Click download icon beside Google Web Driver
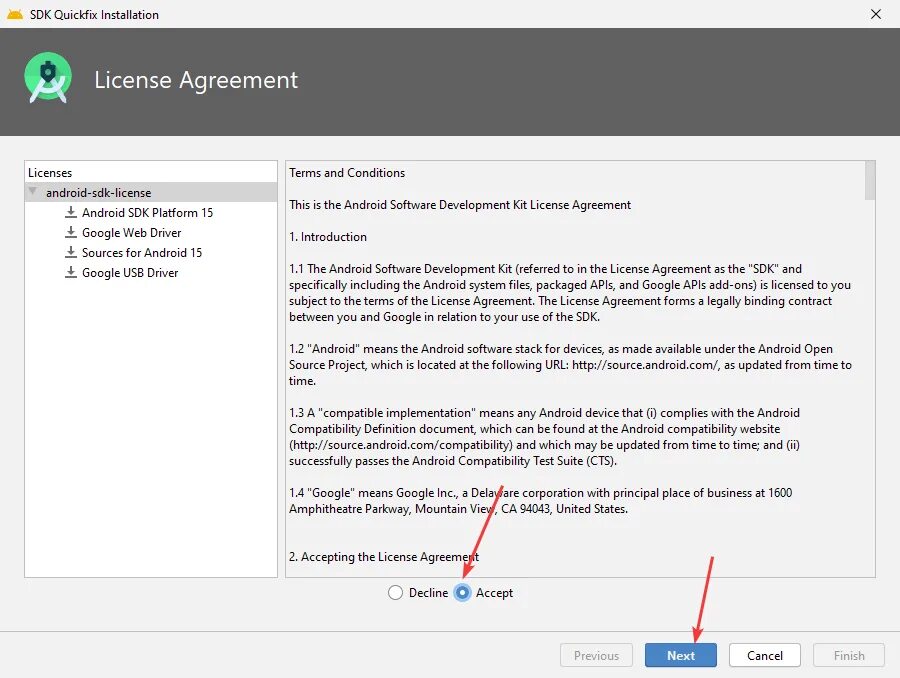Screen dimensions: 900x678 [71, 233]
